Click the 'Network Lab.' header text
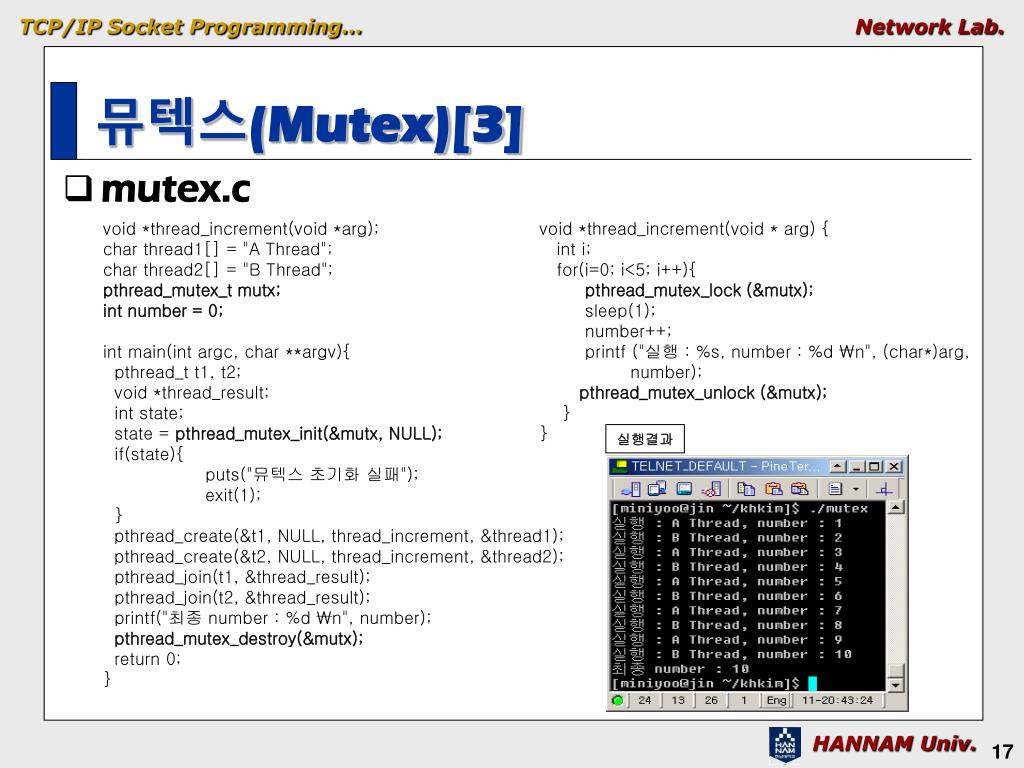Screen dimensions: 1024x768 tap(929, 27)
